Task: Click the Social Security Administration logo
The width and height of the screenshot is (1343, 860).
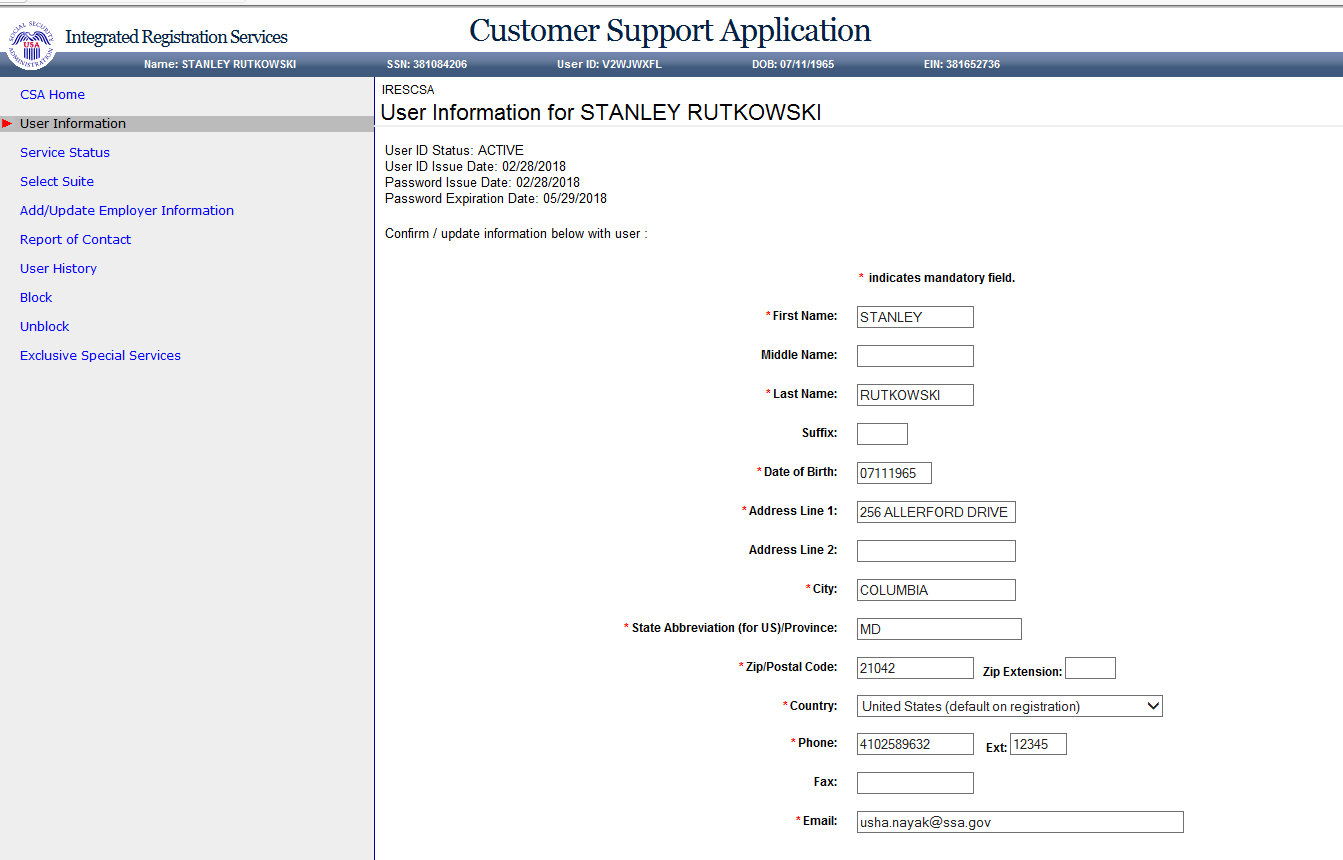Action: pos(31,44)
